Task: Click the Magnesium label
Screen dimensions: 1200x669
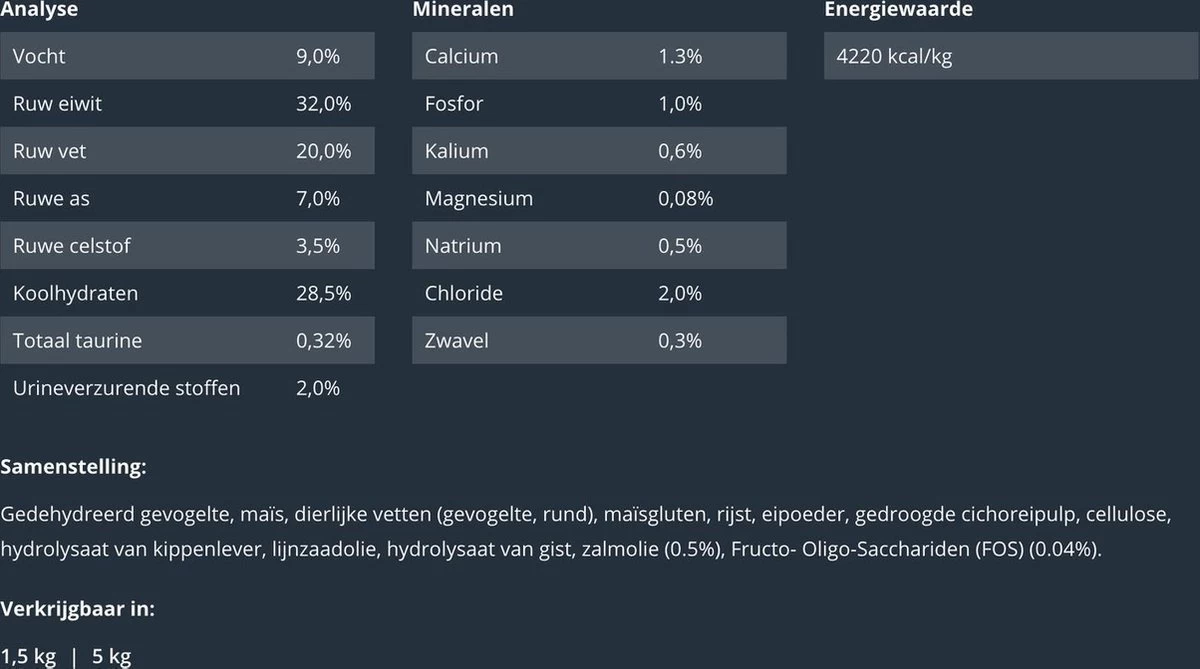Action: pyautogui.click(x=478, y=199)
